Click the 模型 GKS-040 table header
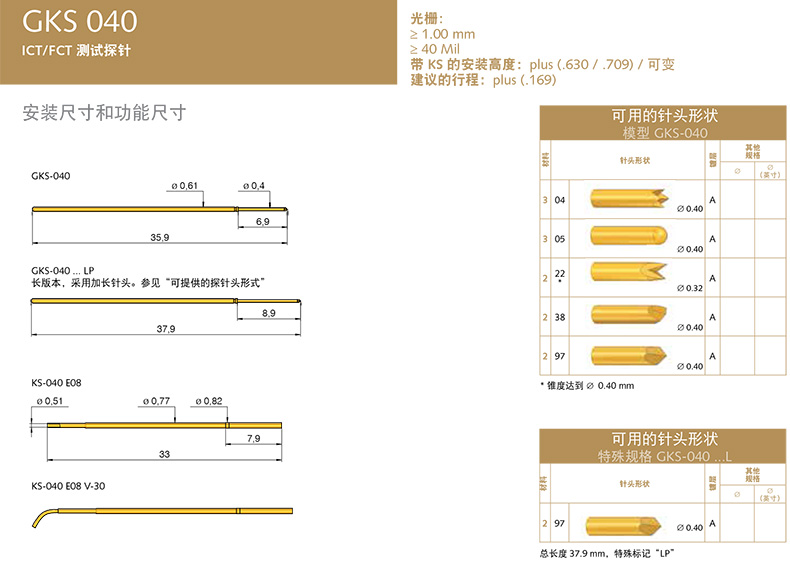790x567 pixels. pyautogui.click(x=664, y=133)
